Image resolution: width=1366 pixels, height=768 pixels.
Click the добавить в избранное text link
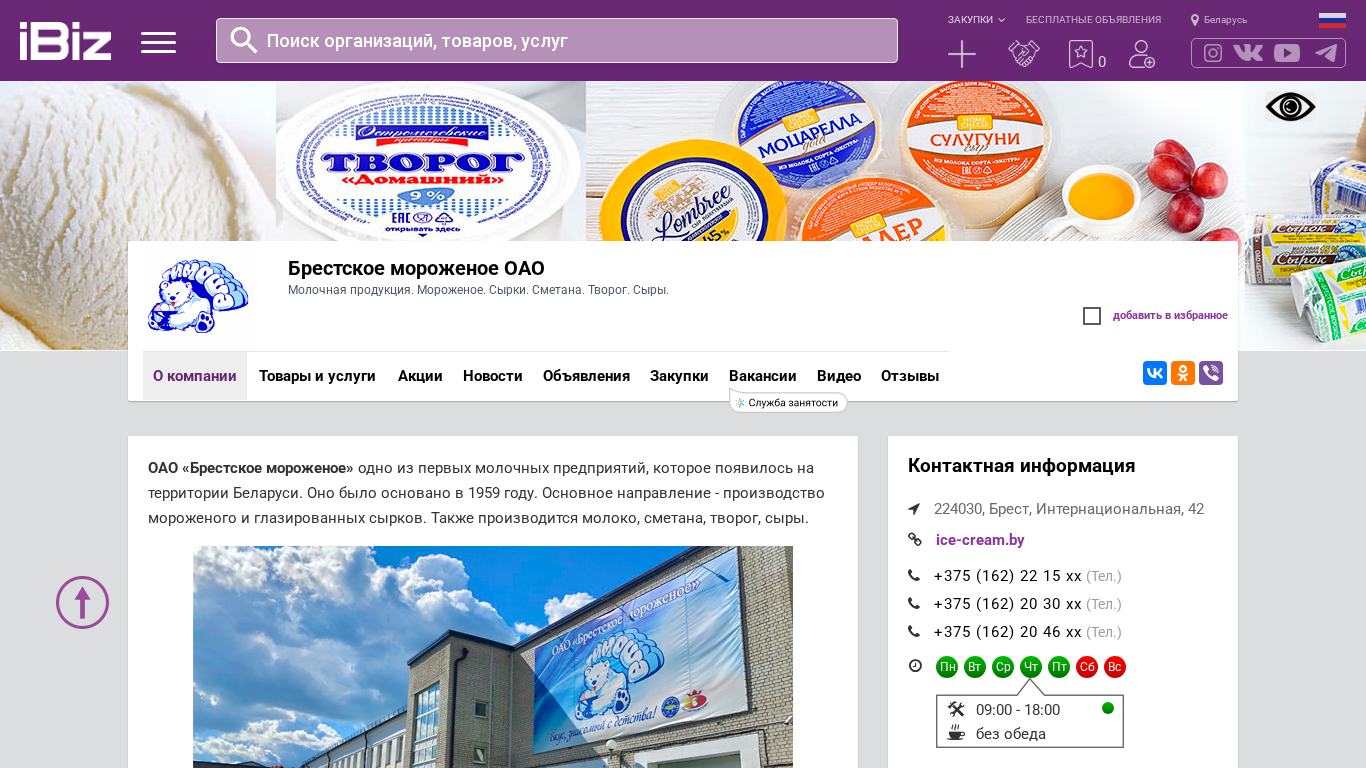pos(1170,316)
